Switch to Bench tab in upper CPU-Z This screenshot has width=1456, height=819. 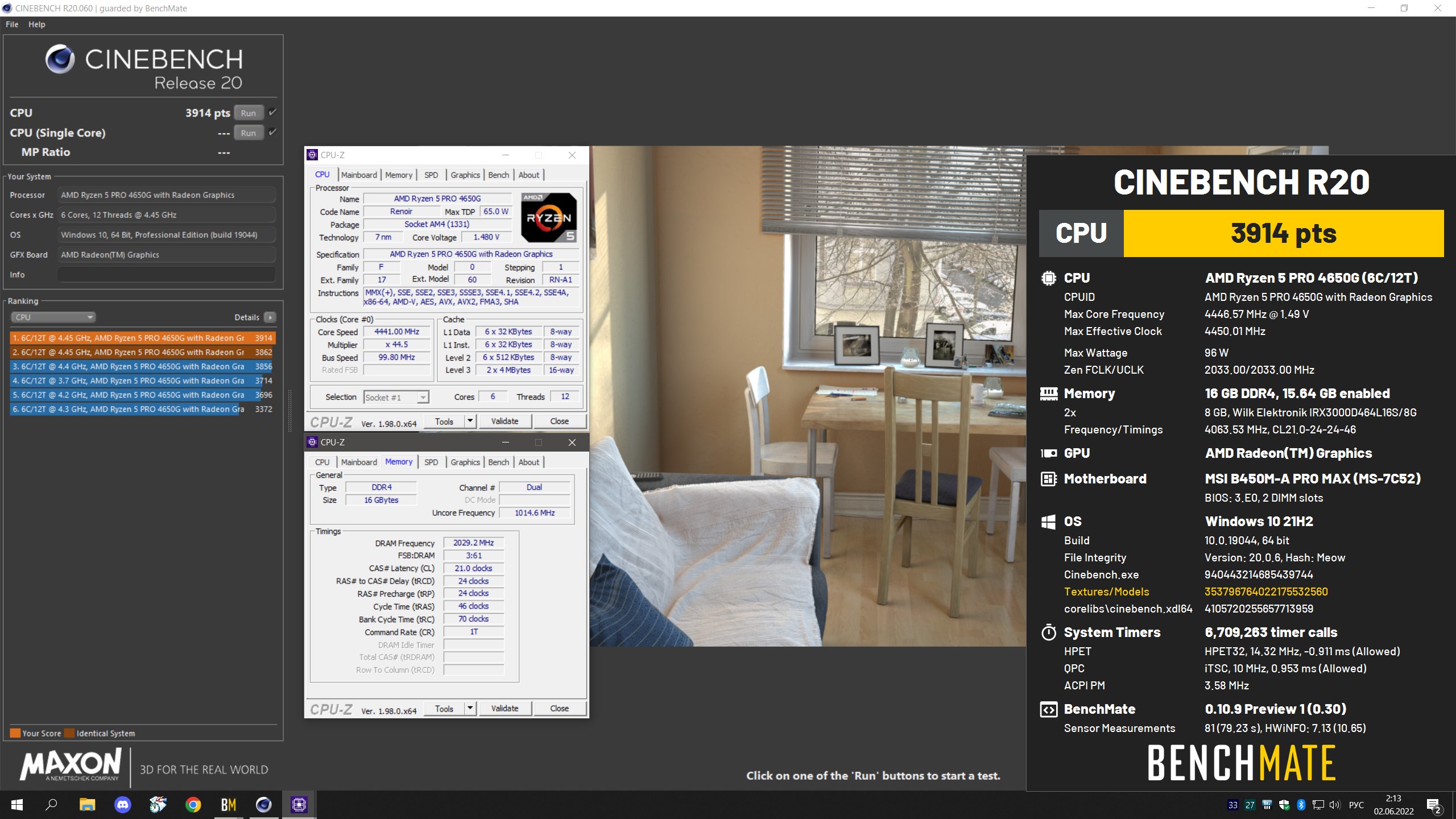[x=499, y=175]
